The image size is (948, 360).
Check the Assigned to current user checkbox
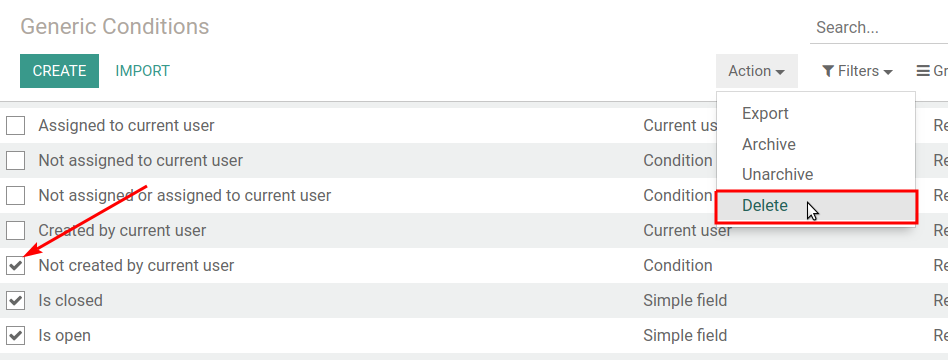[x=16, y=125]
